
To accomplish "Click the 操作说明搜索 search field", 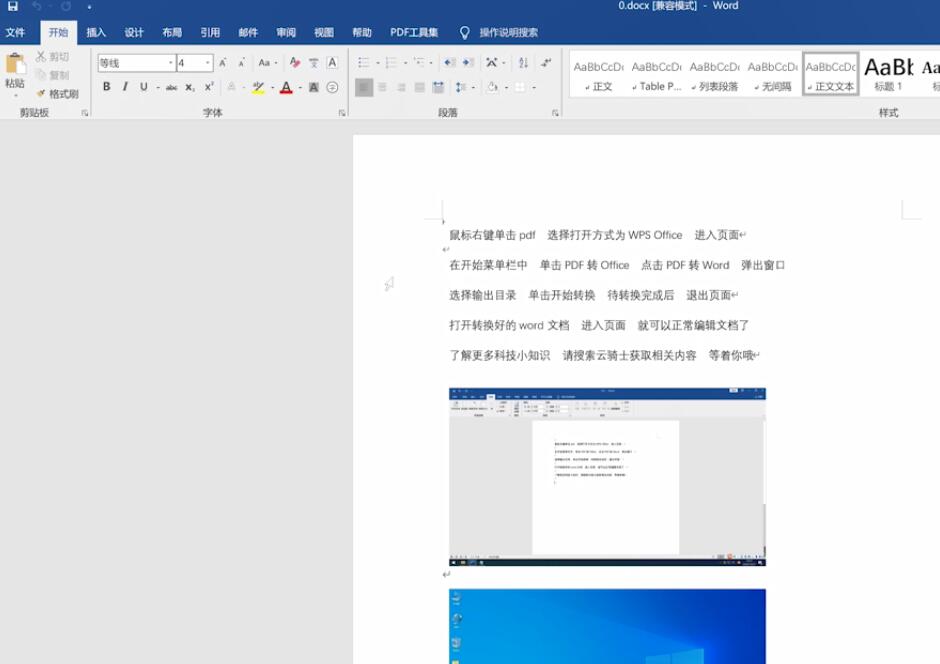I will (x=508, y=32).
